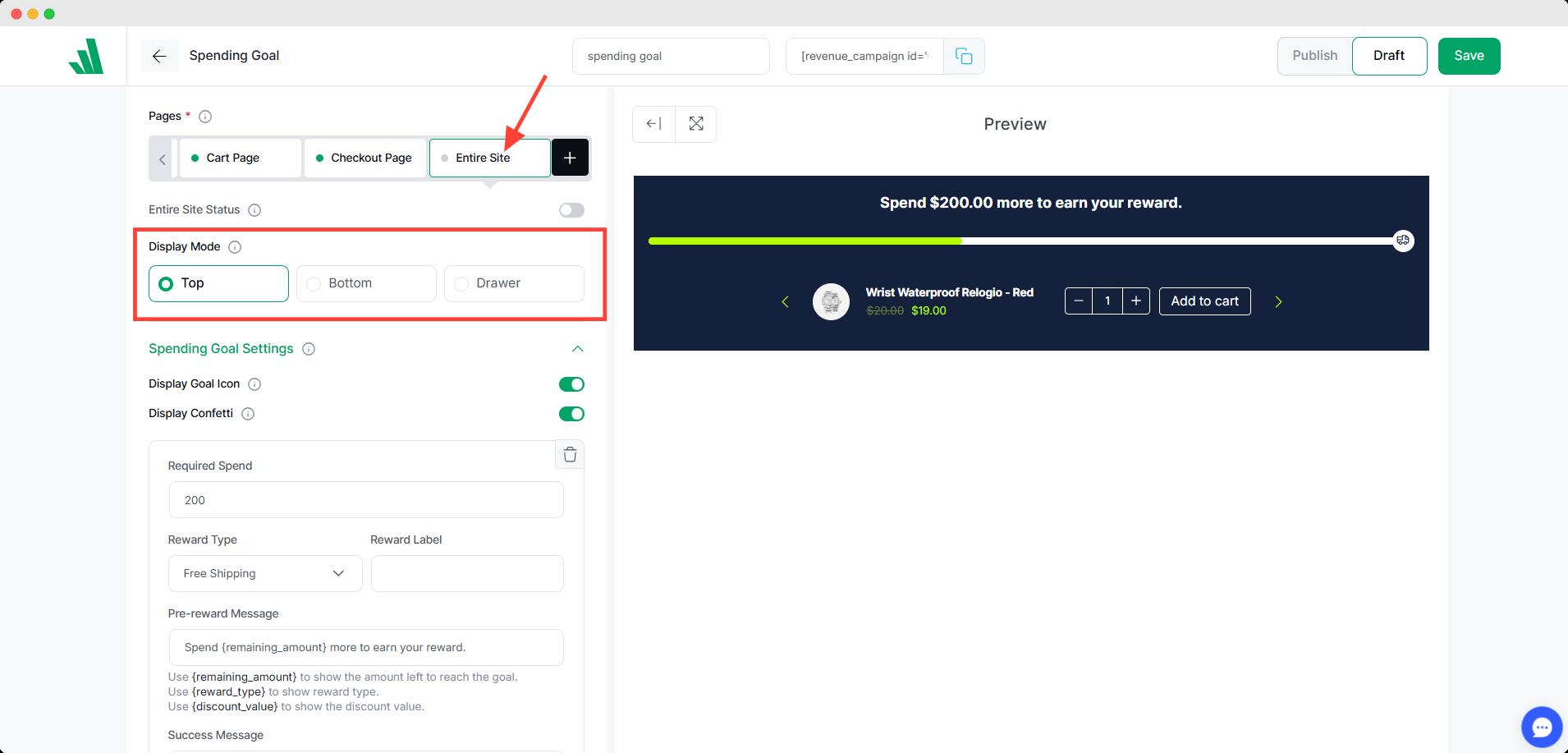Switch to Entire Site tab
Viewport: 1568px width, 753px height.
[490, 158]
